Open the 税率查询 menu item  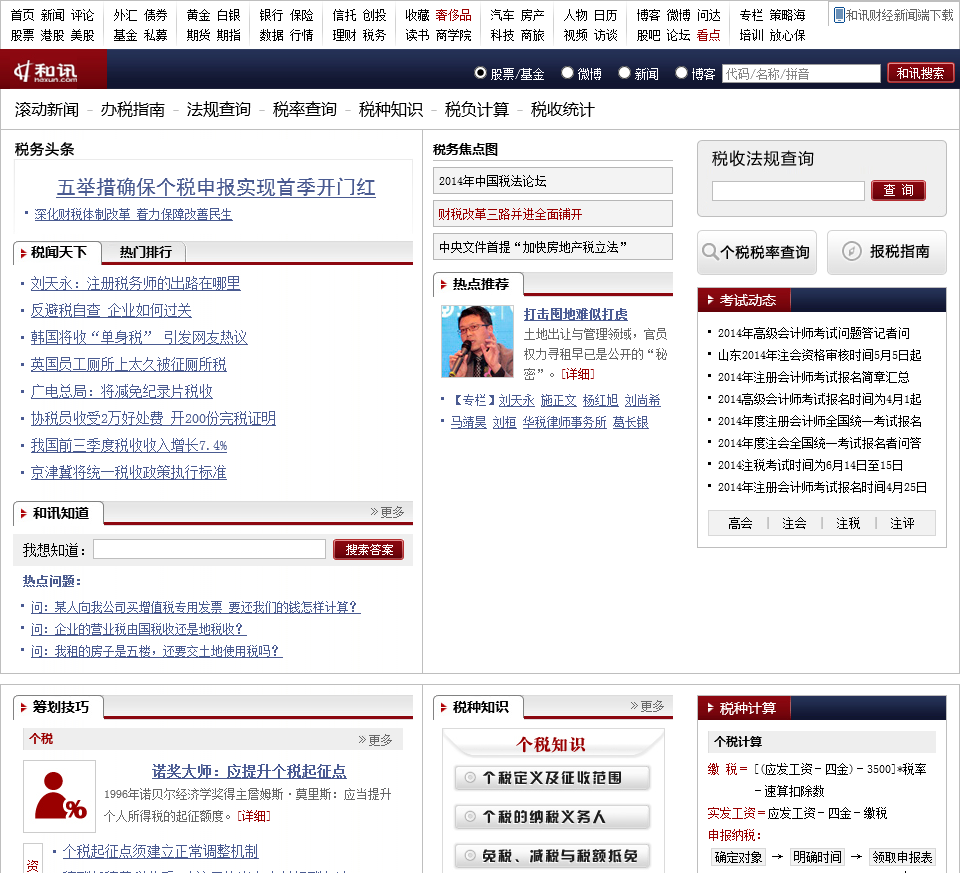click(304, 110)
